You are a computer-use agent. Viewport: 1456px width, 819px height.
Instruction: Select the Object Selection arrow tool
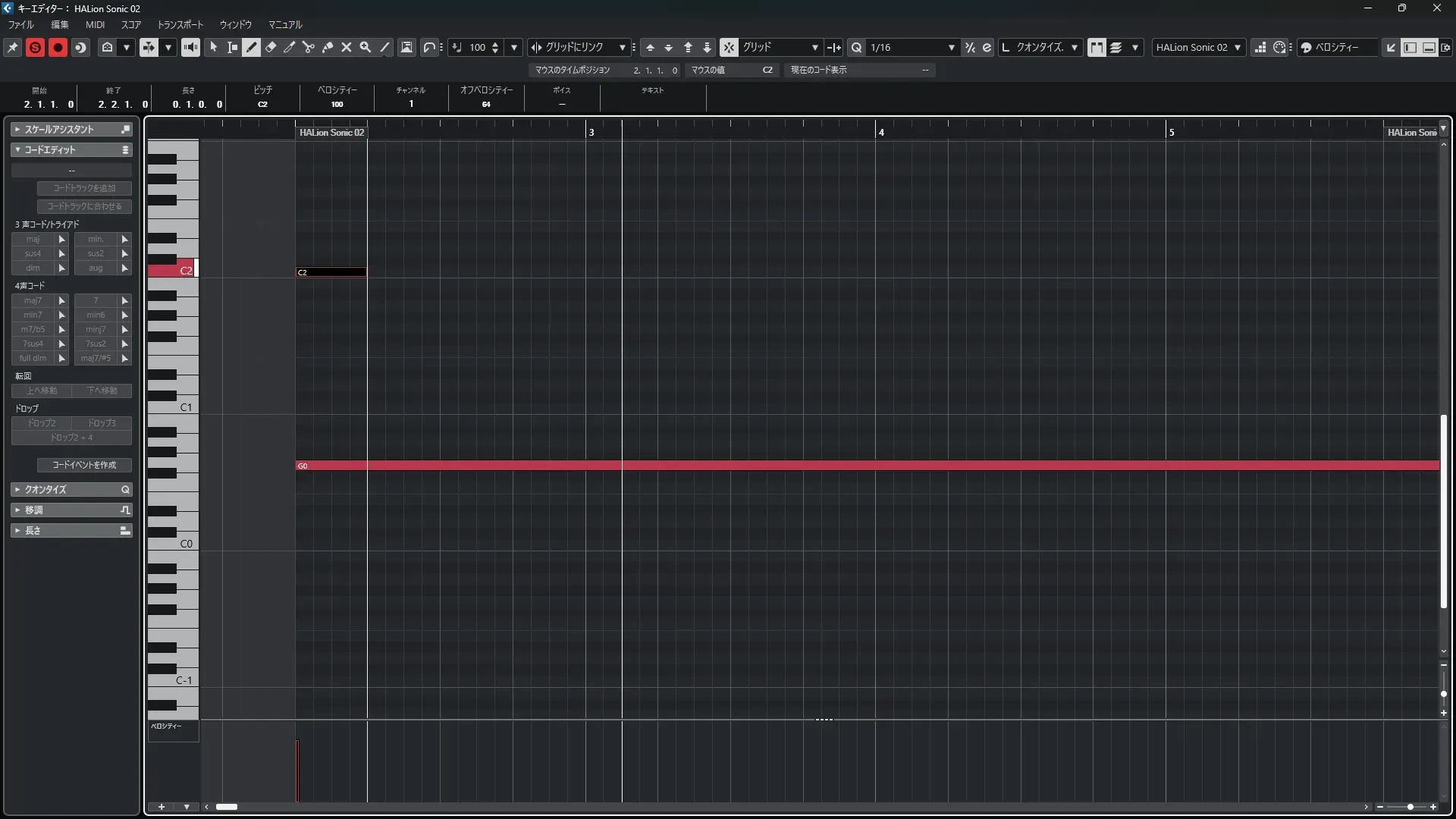[x=214, y=47]
